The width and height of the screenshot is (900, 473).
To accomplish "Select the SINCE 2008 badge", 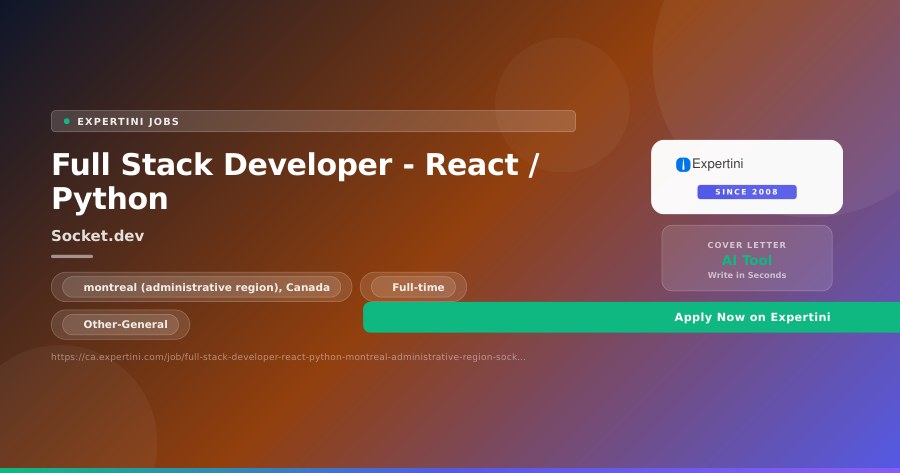I will click(x=747, y=192).
